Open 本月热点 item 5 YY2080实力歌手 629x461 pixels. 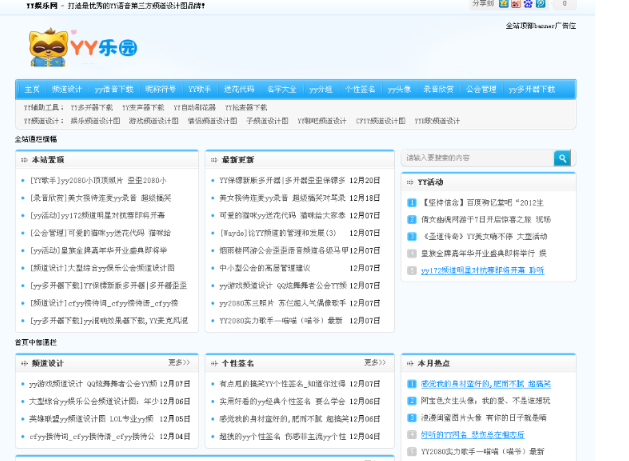point(483,451)
